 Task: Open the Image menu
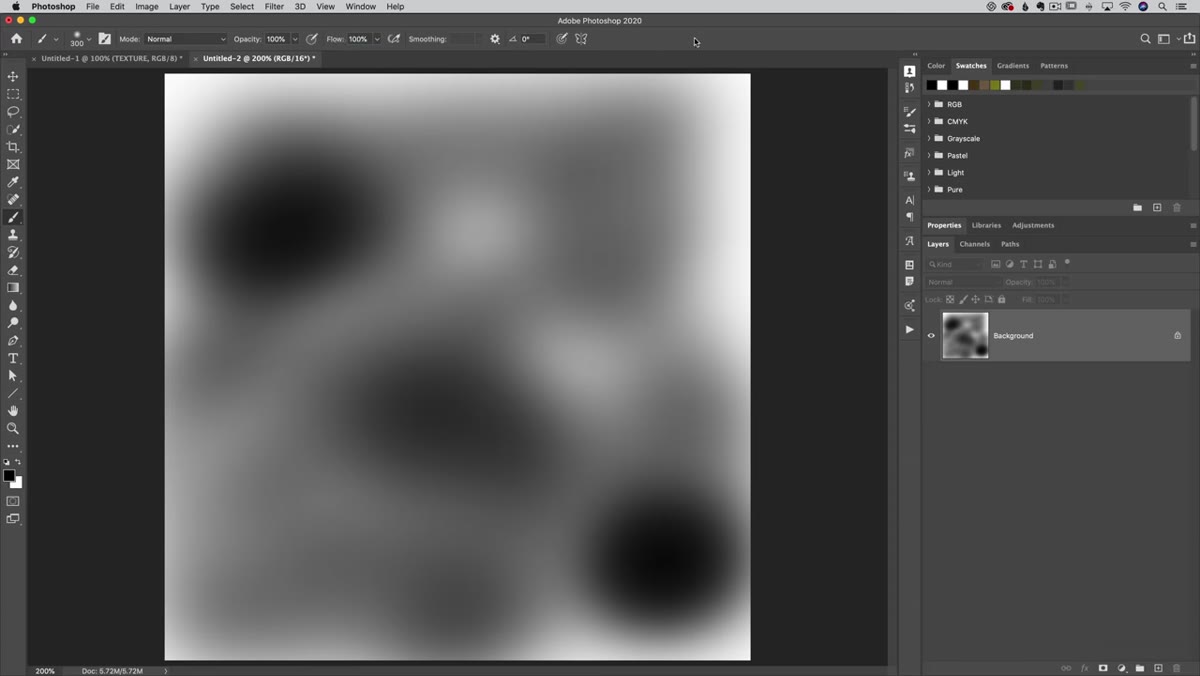coord(147,6)
